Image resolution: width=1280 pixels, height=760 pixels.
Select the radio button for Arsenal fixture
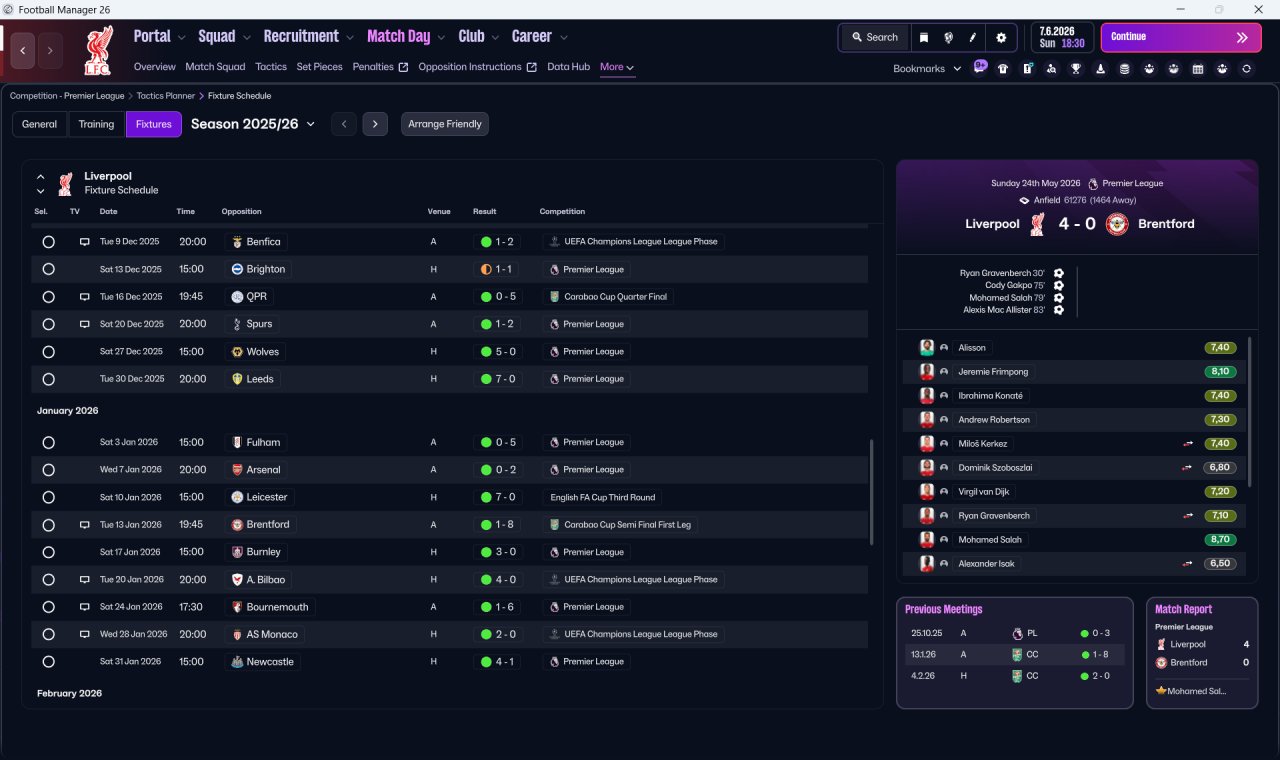point(48,470)
